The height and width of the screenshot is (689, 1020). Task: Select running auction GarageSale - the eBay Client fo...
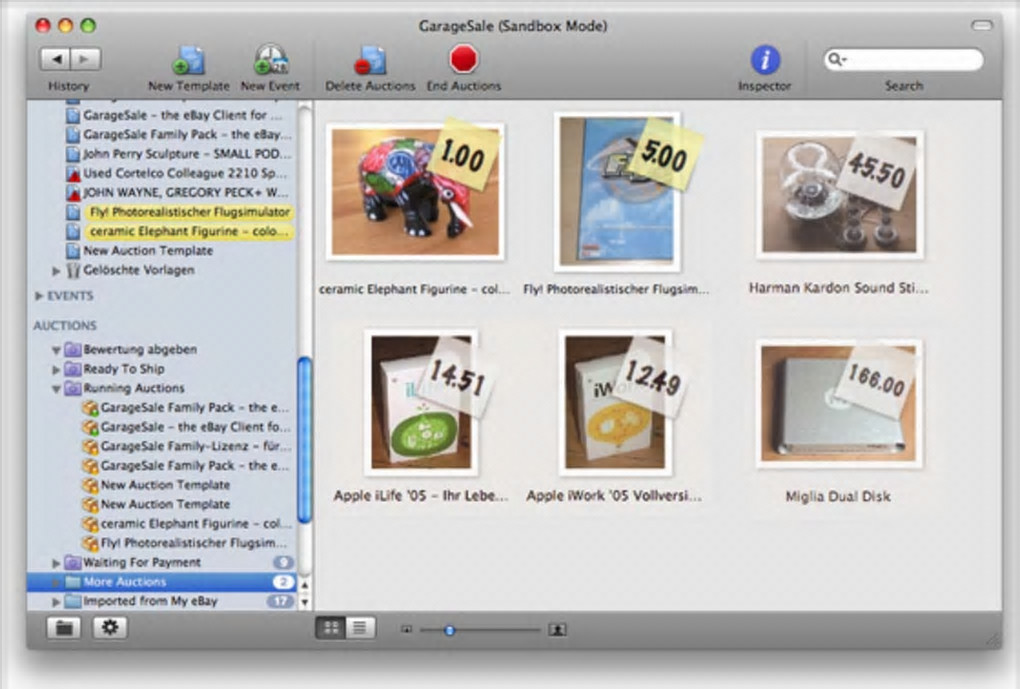pos(161,427)
